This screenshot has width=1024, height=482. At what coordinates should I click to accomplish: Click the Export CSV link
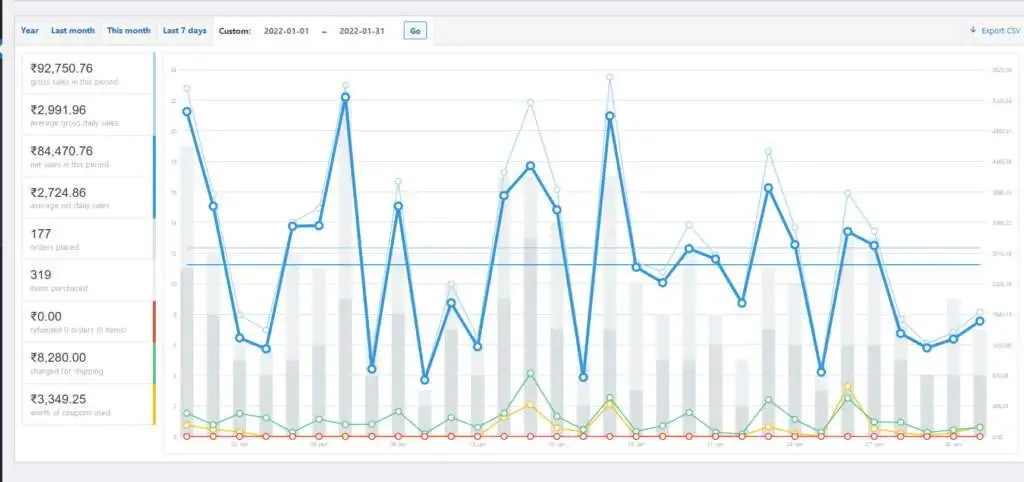pos(999,31)
